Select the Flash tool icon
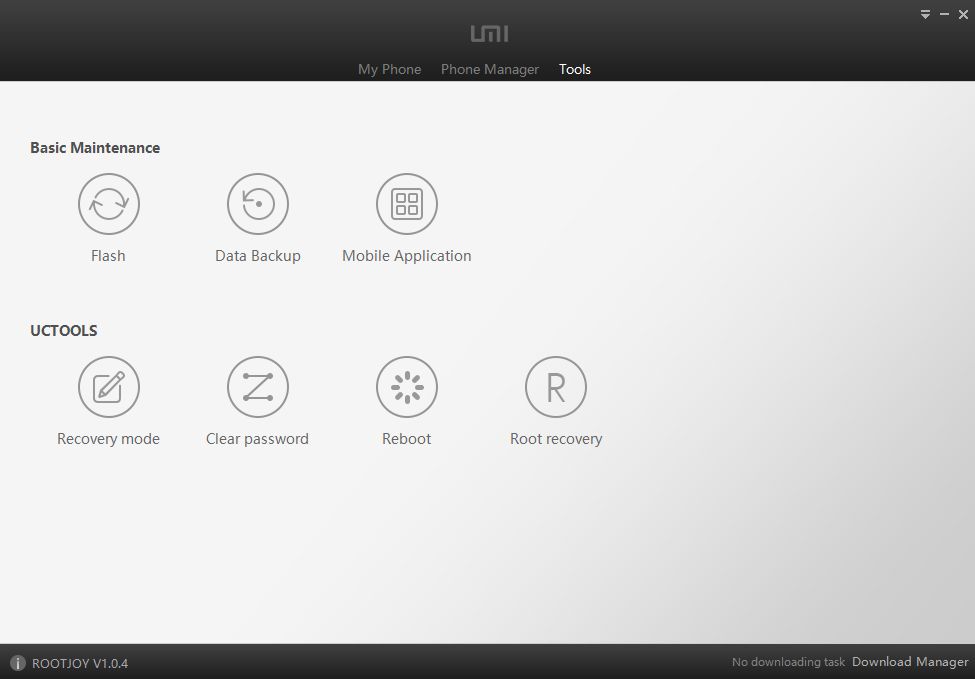 108,203
